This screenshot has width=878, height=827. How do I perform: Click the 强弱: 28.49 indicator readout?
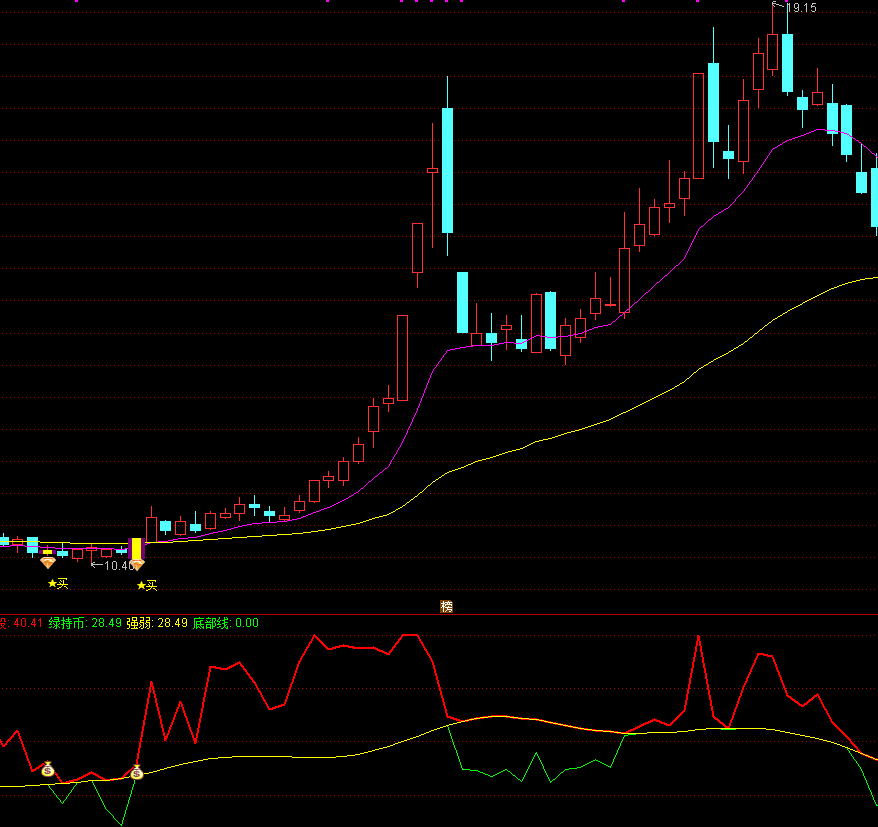[157, 623]
